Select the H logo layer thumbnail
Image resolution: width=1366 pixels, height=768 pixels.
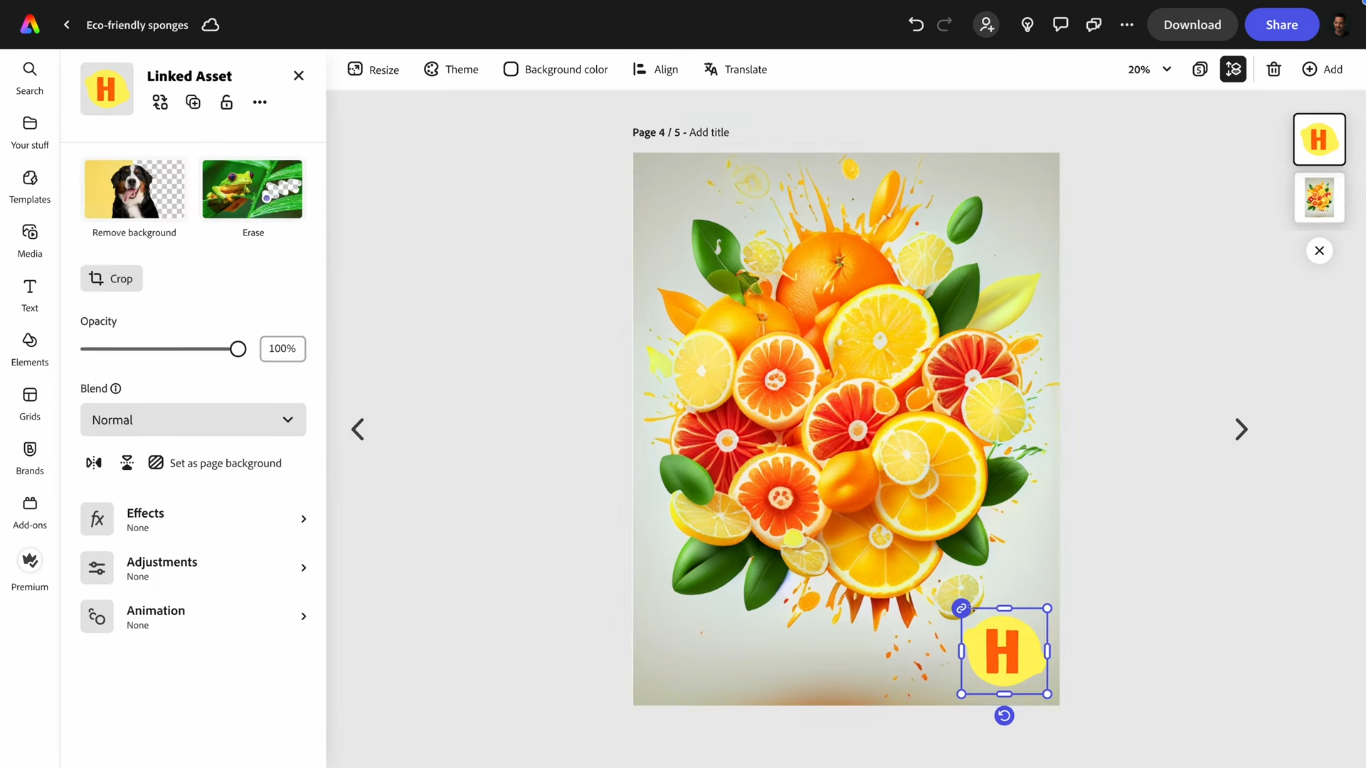(x=1319, y=139)
